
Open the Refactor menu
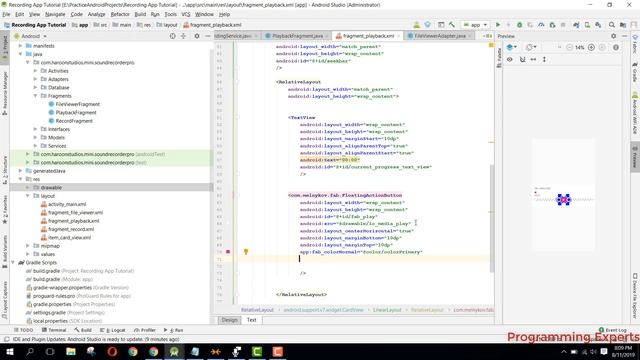(x=120, y=14)
